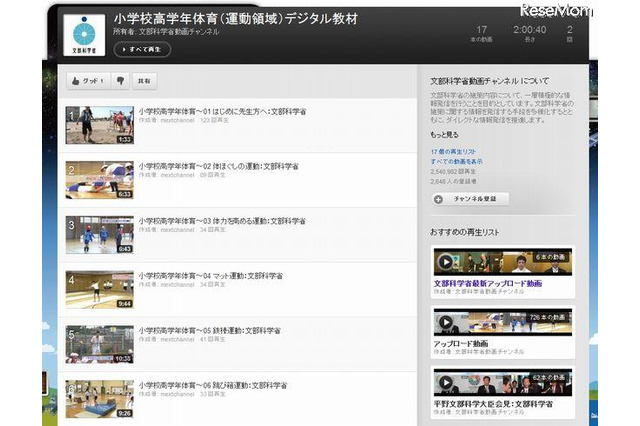Click playlist title 小学校高学年体育(運動領域)デジタル教材
The width and height of the screenshot is (640, 426).
(x=236, y=19)
